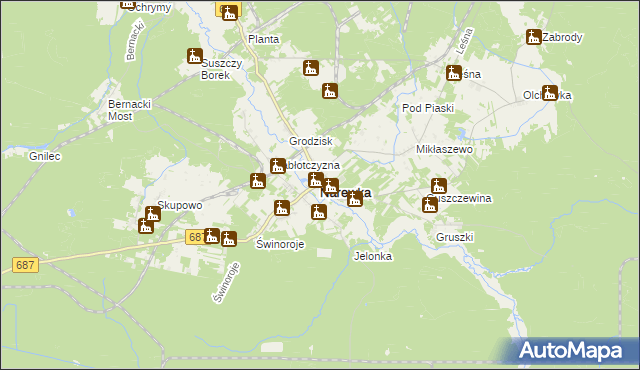Click the rotated Świnoroje stream label
The width and height of the screenshot is (640, 370).
click(x=226, y=283)
